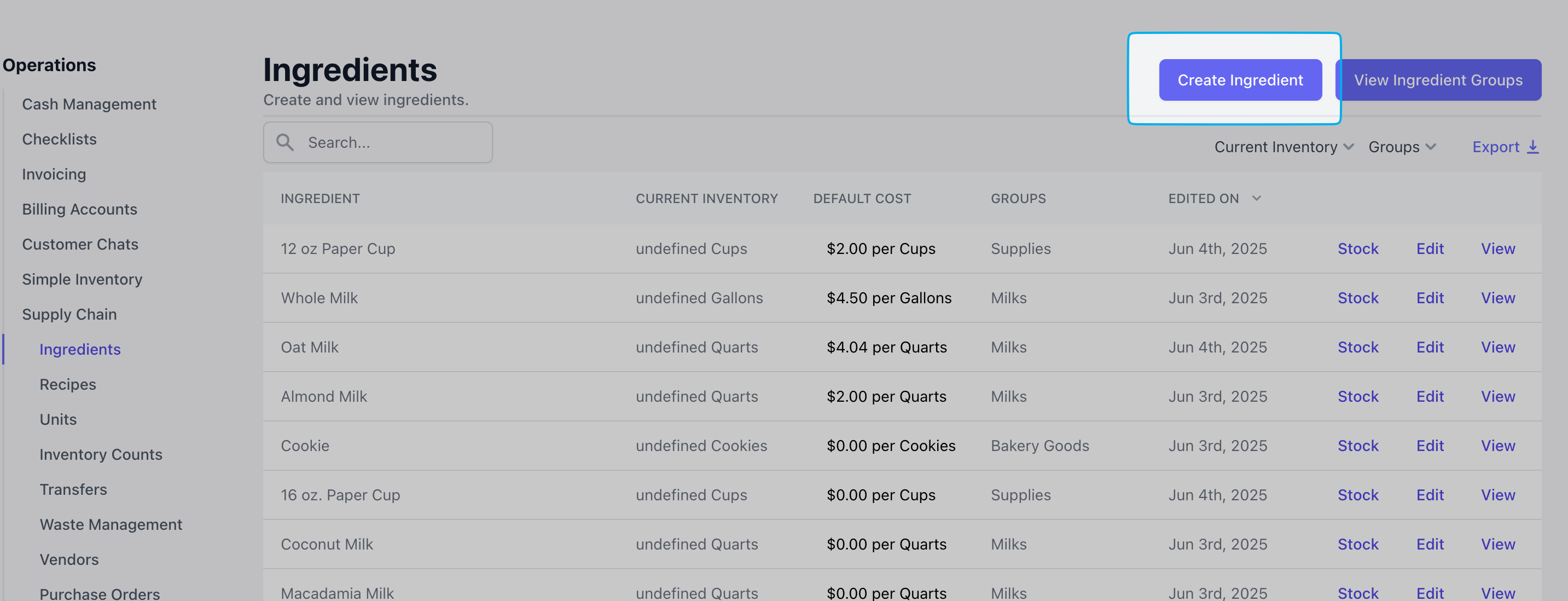Click Stock for Coconut Milk
Viewport: 1568px width, 601px height.
coord(1357,545)
